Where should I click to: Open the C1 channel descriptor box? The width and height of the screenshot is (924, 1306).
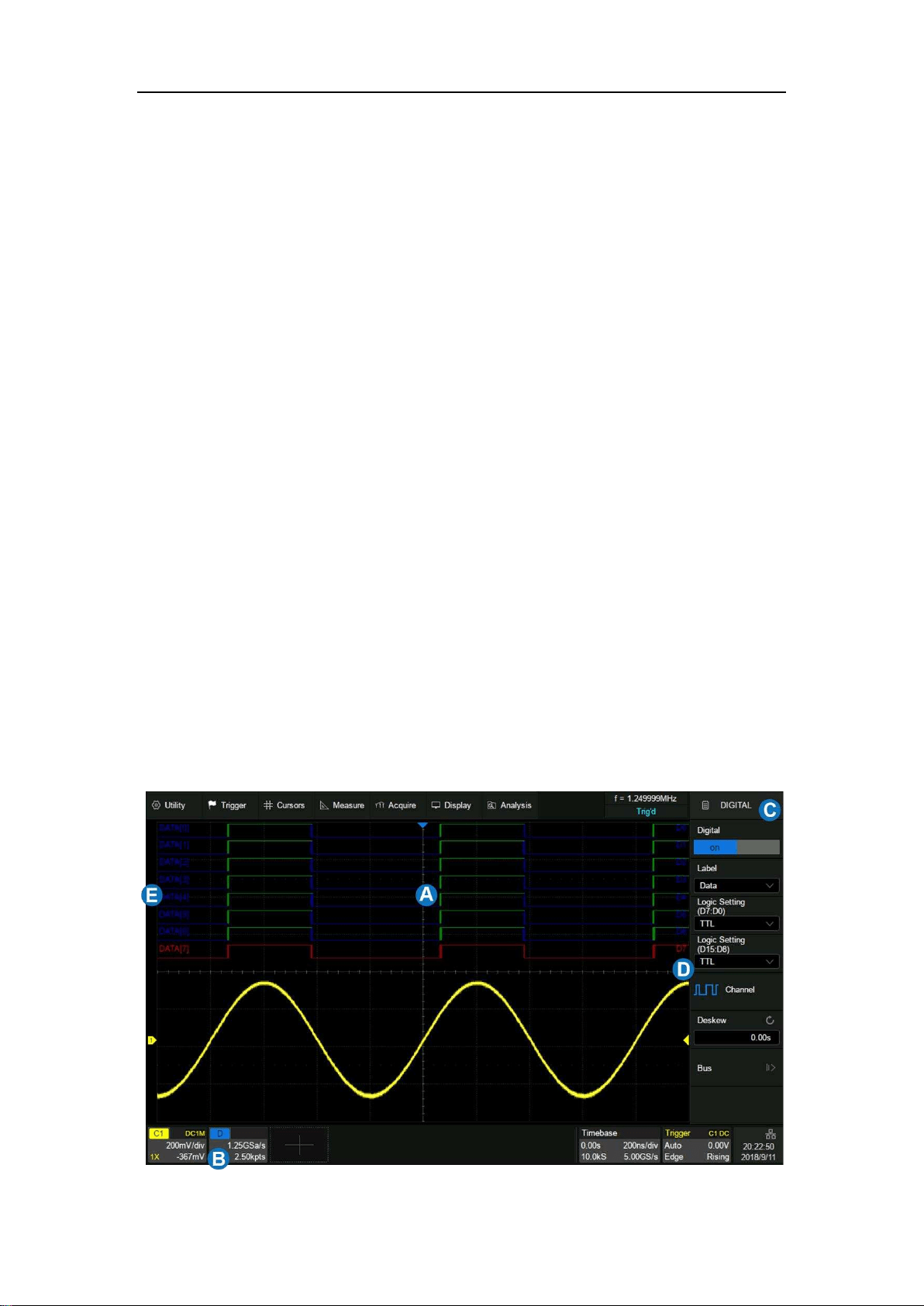pos(178,1145)
